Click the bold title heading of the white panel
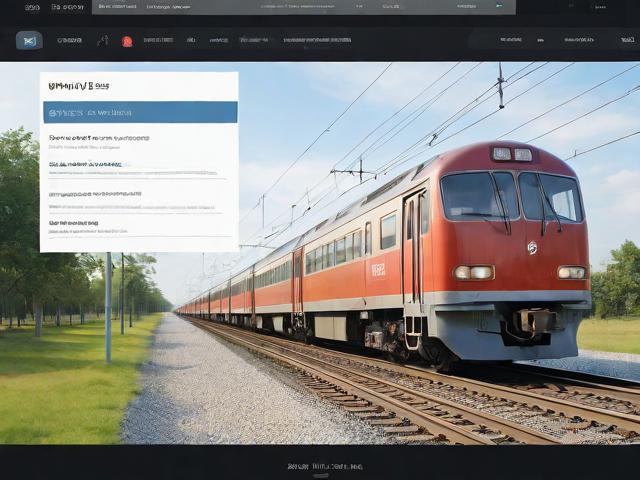This screenshot has width=640, height=480. pyautogui.click(x=78, y=86)
